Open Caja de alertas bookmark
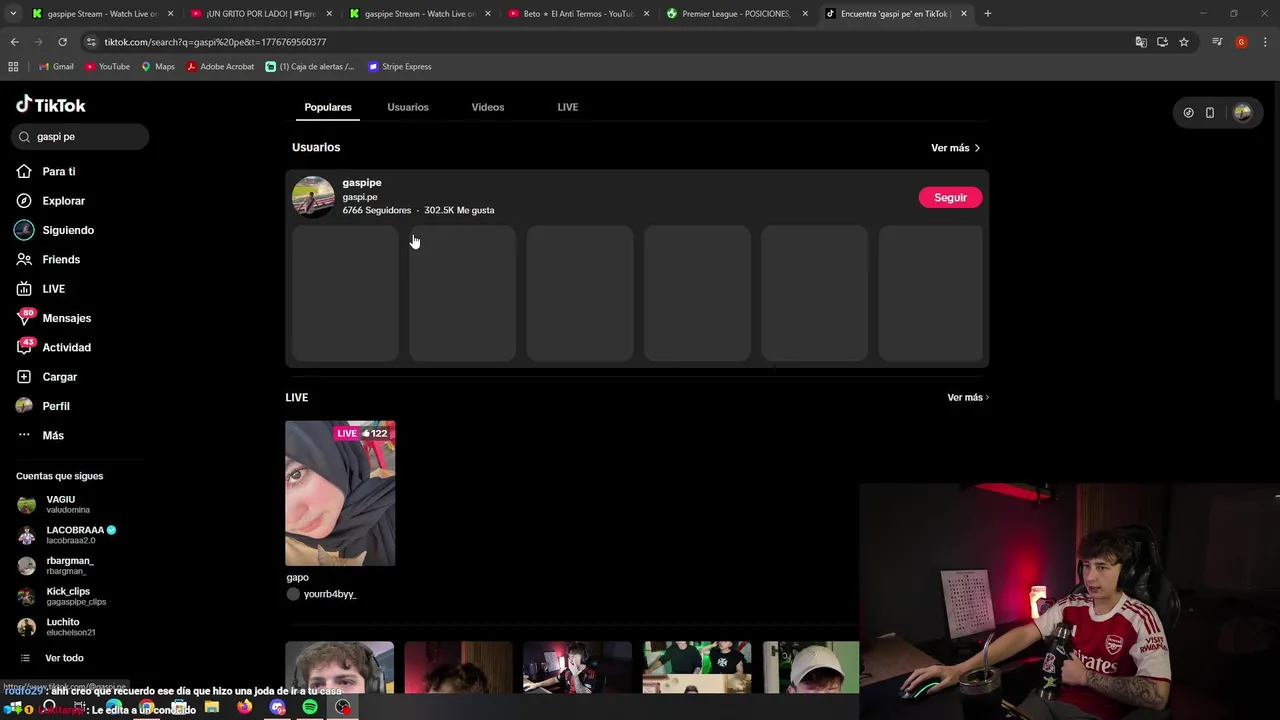 coord(310,66)
